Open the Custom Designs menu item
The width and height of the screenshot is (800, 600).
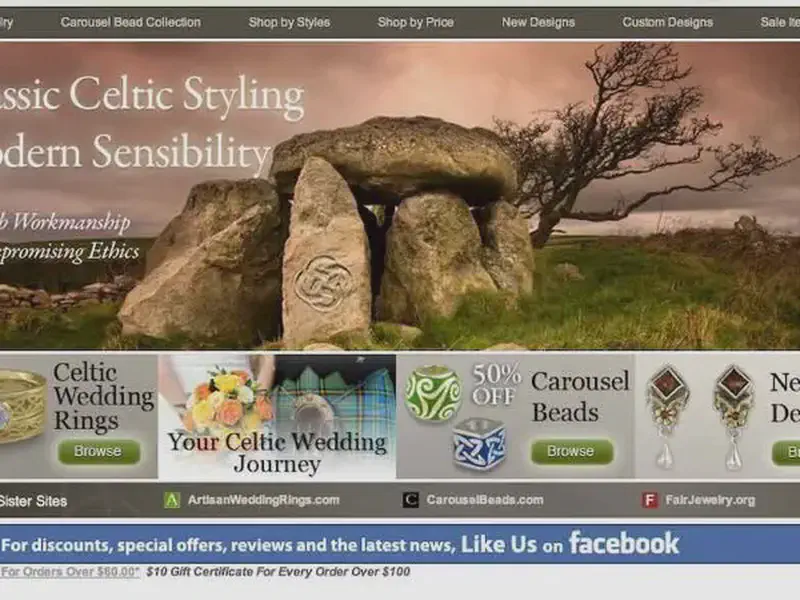tap(667, 22)
